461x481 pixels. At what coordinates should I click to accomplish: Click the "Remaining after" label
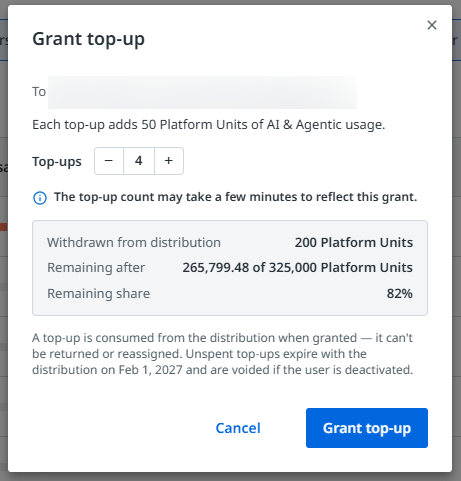coord(96,268)
